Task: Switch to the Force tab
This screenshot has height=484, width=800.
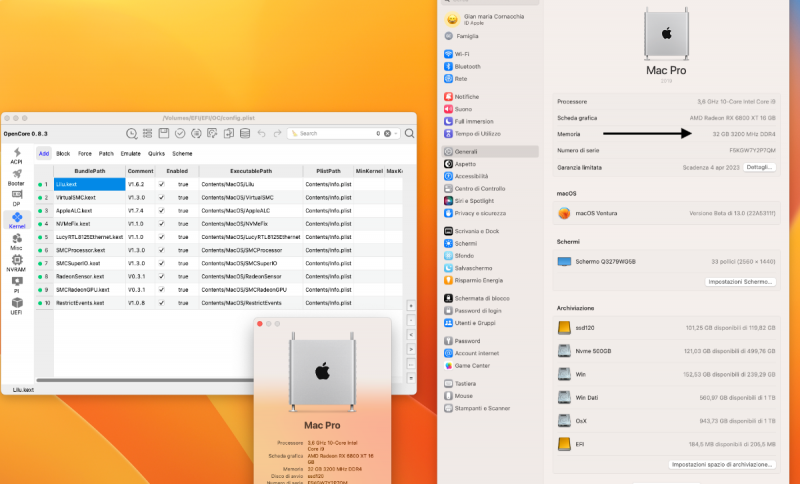Action: (x=85, y=154)
